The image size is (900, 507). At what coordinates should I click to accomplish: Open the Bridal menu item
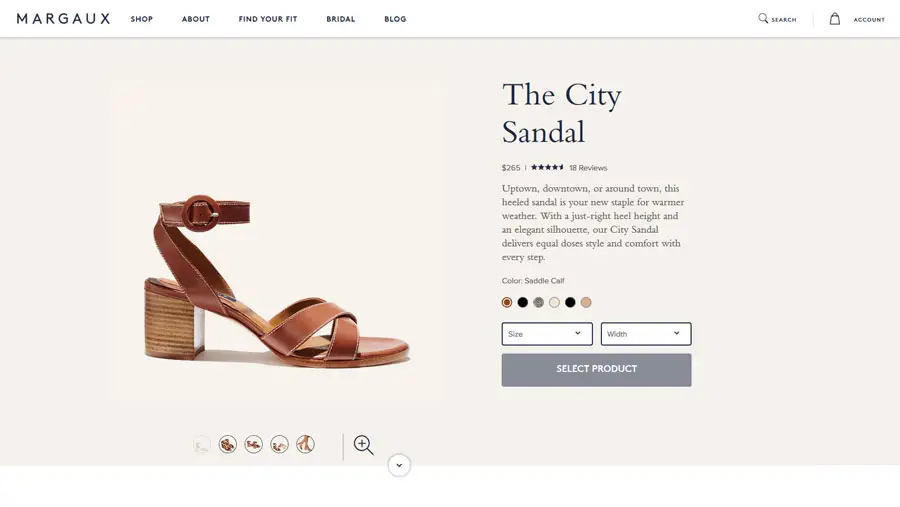click(x=341, y=19)
